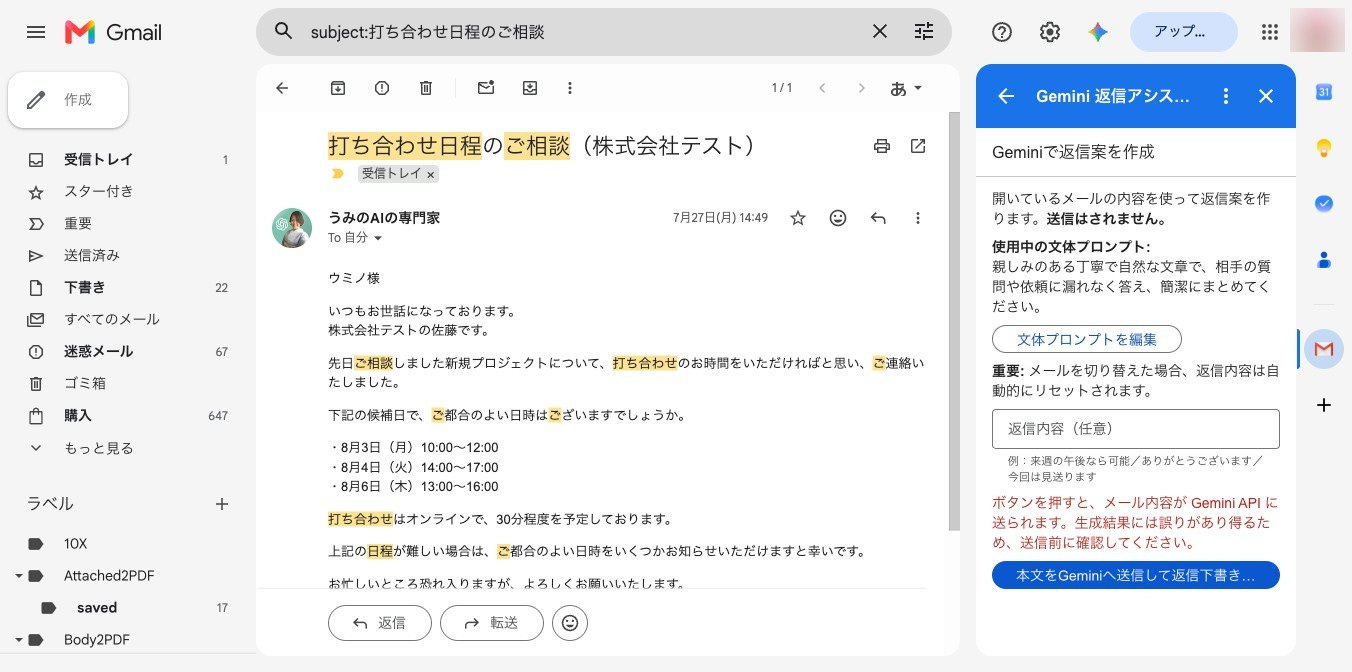The width and height of the screenshot is (1352, 672).
Task: Open the Support help icon
Action: point(1002,32)
